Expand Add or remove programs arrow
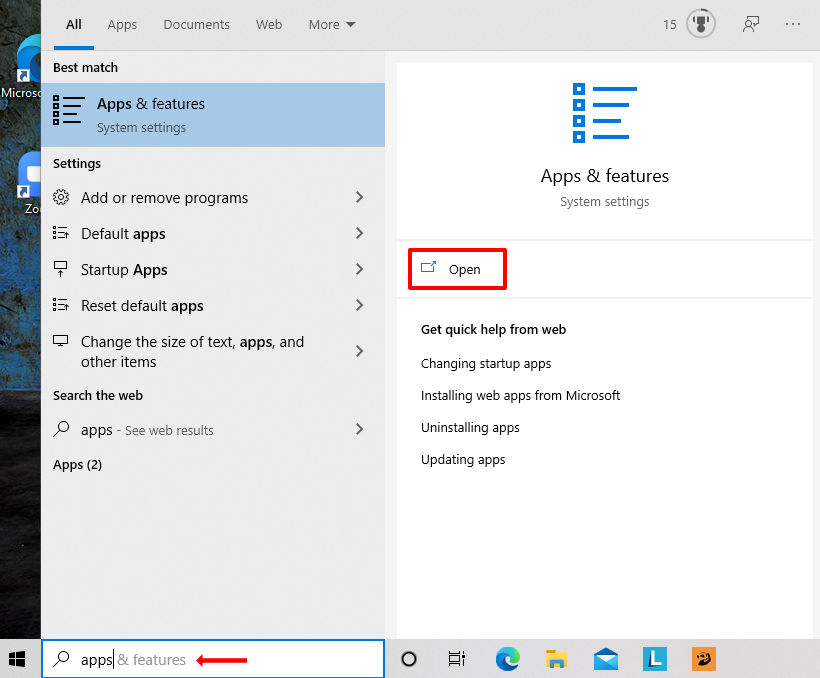Screen dimensions: 820x678 point(359,198)
